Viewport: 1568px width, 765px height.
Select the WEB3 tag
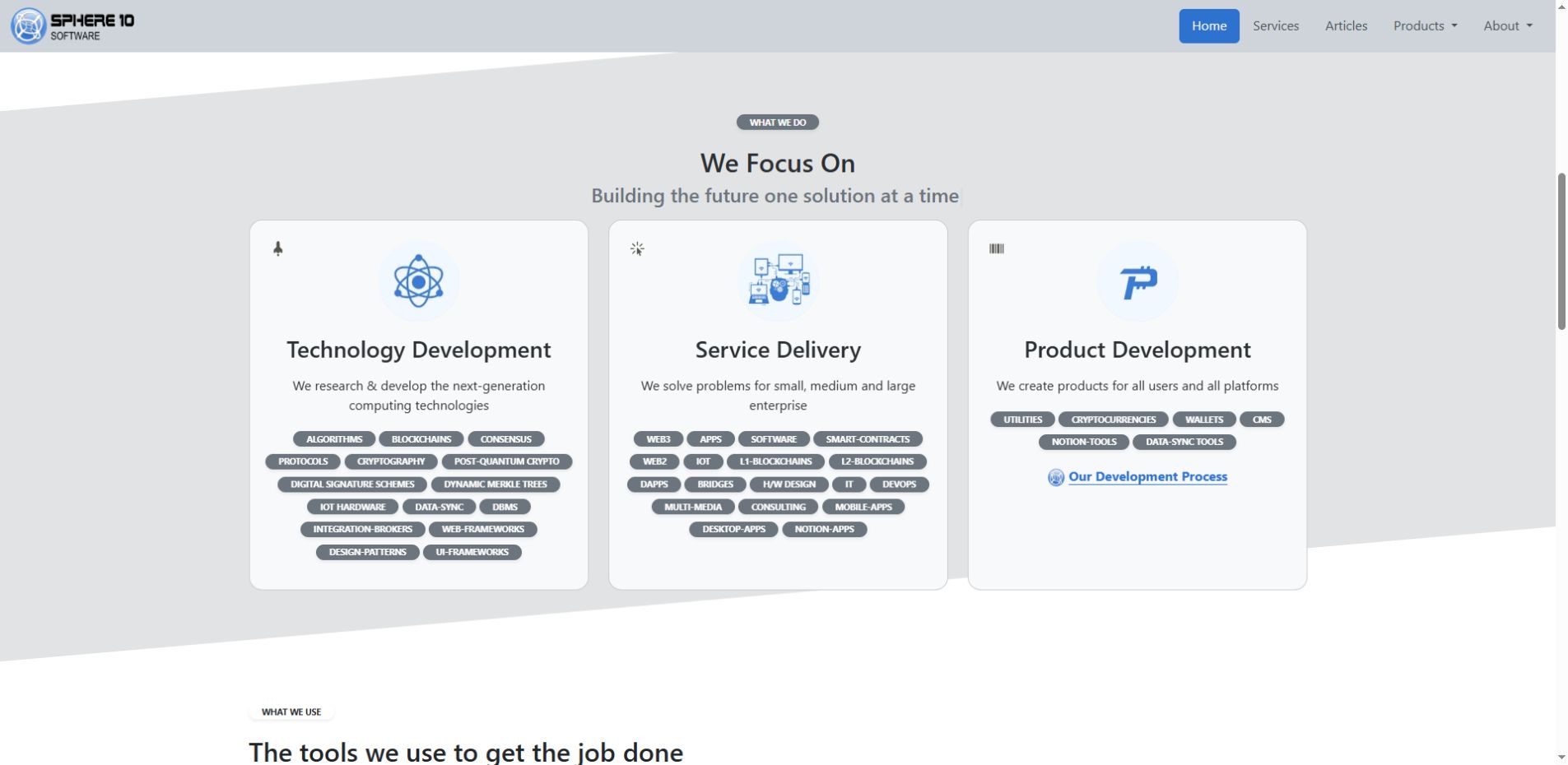(x=658, y=439)
